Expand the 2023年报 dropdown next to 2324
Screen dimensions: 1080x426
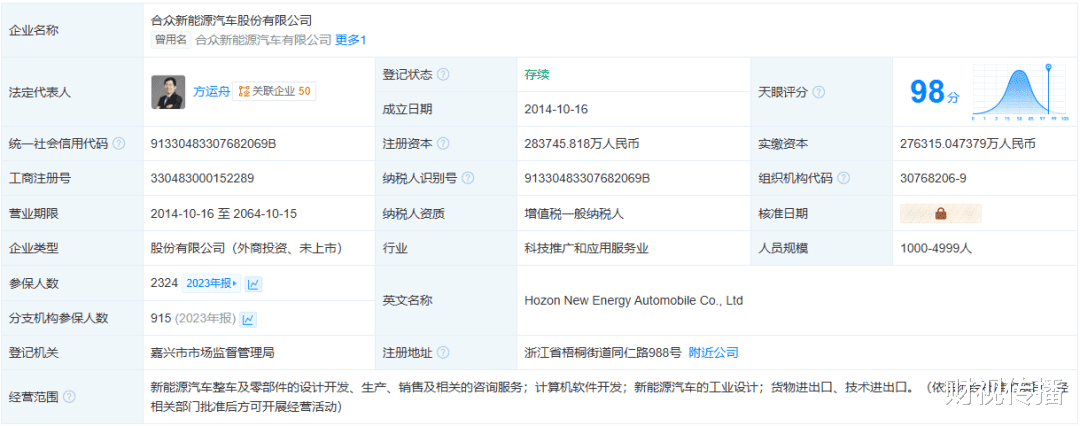[211, 283]
